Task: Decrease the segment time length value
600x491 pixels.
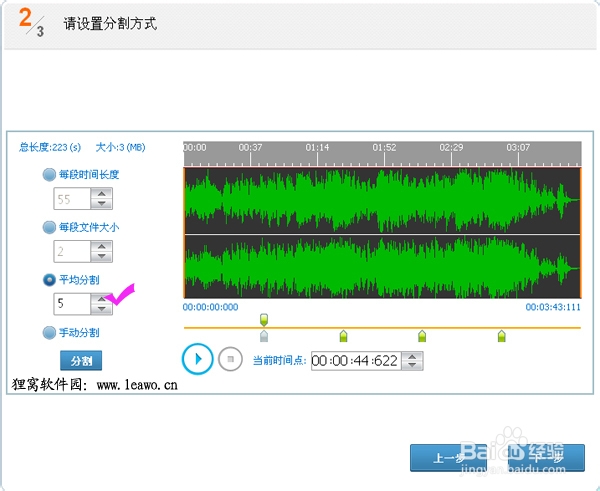Action: click(101, 204)
